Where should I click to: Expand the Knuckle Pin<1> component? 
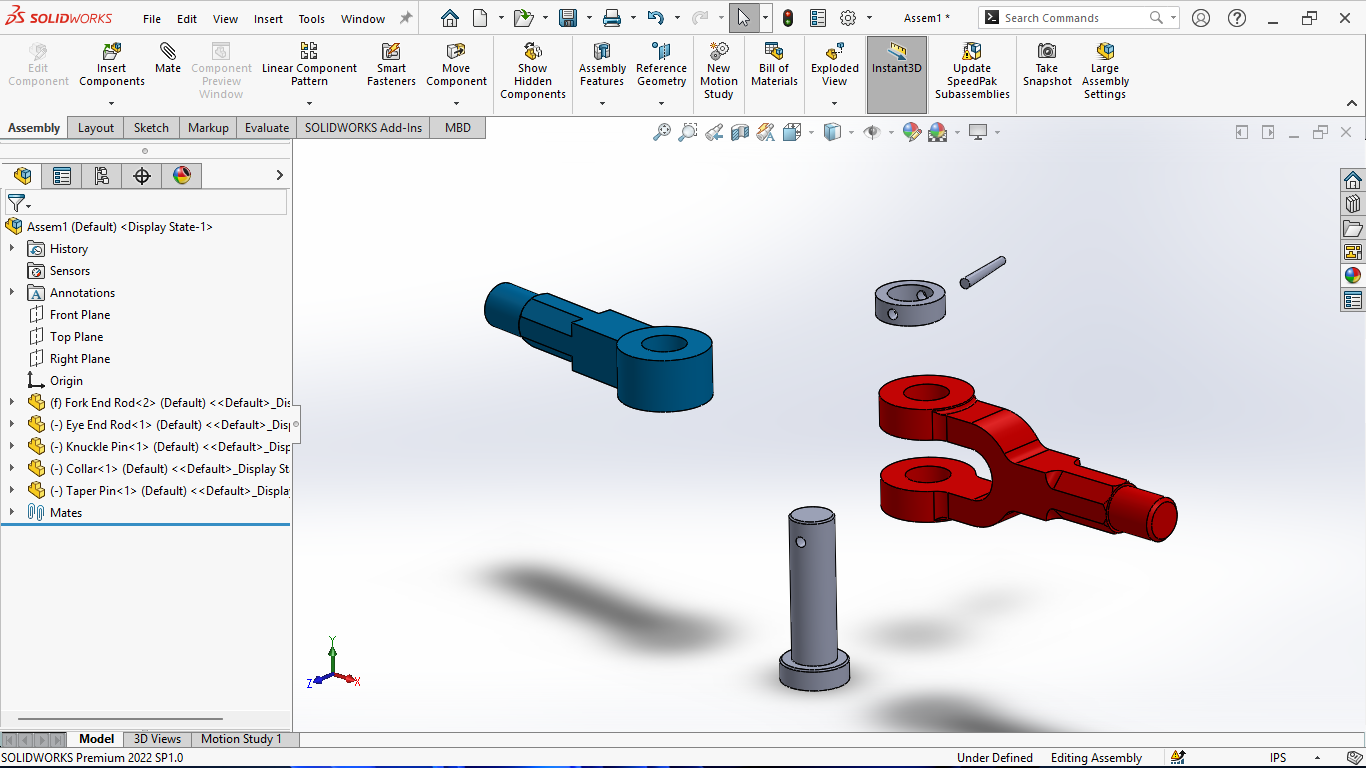11,446
